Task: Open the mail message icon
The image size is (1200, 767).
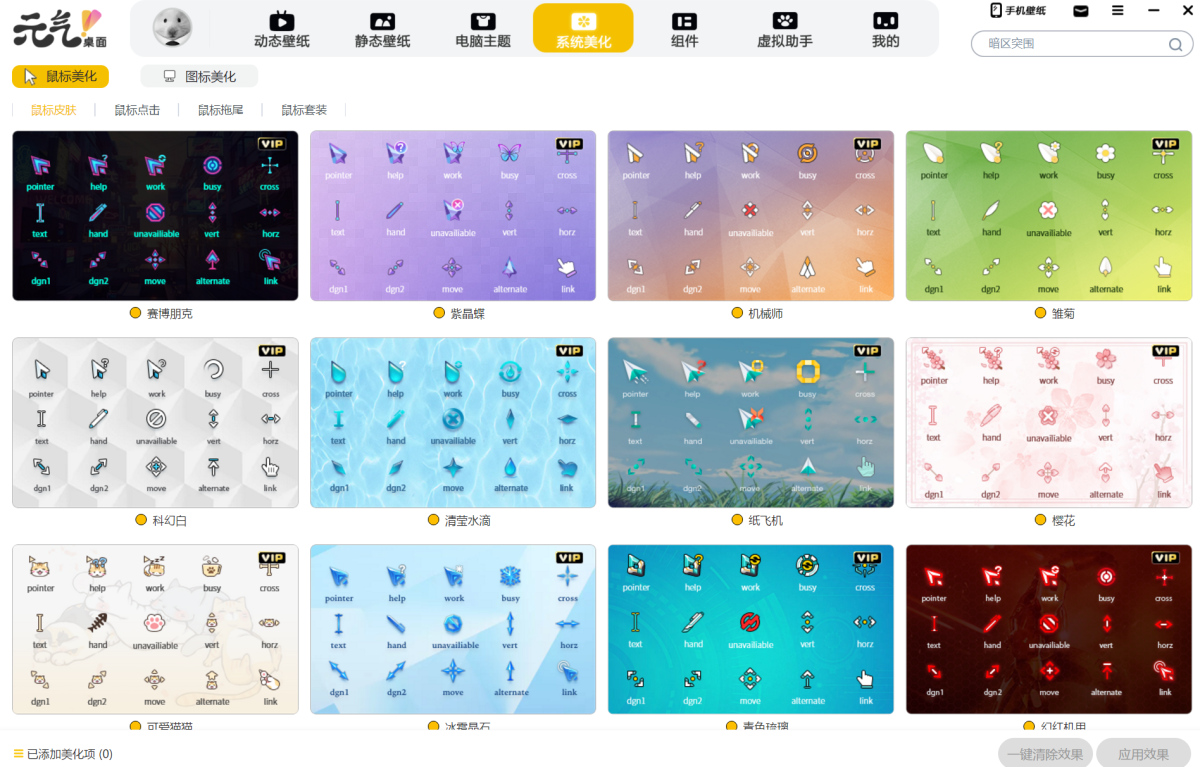Action: pyautogui.click(x=1081, y=11)
